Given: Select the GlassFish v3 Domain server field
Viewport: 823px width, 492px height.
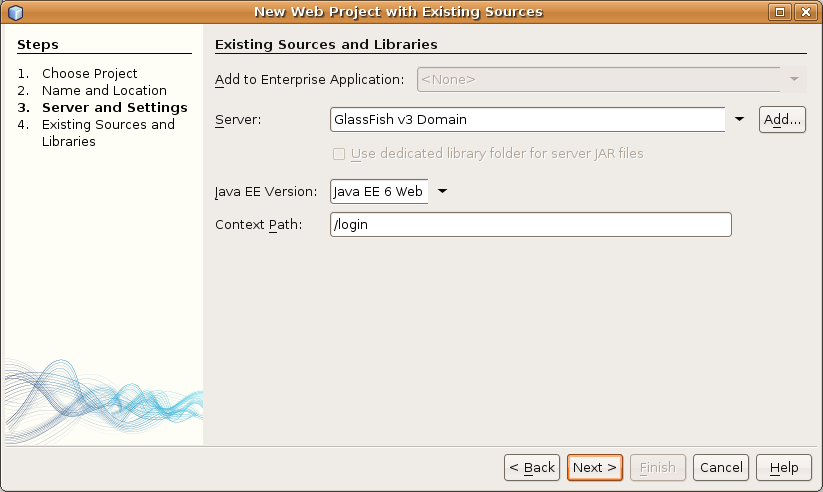Looking at the screenshot, I should point(527,120).
